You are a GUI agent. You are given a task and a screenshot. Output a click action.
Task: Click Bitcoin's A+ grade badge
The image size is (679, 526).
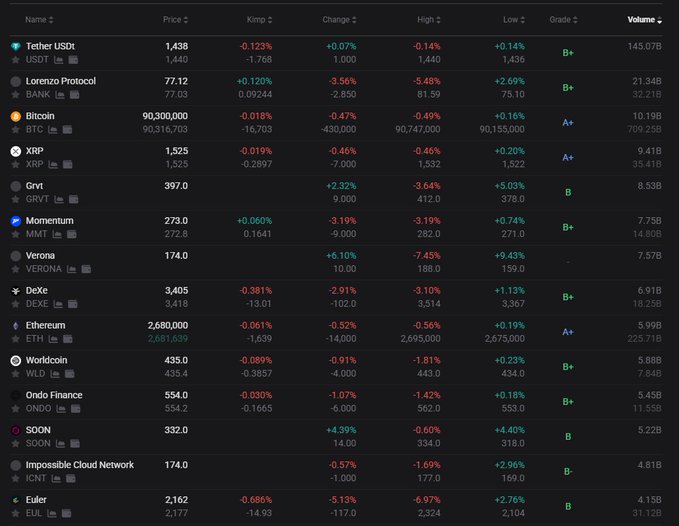pos(568,123)
